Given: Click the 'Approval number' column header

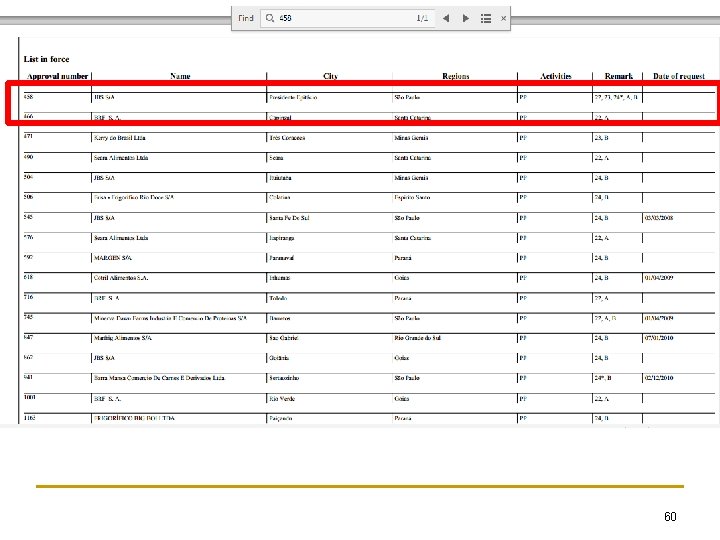Looking at the screenshot, I should click(57, 76).
